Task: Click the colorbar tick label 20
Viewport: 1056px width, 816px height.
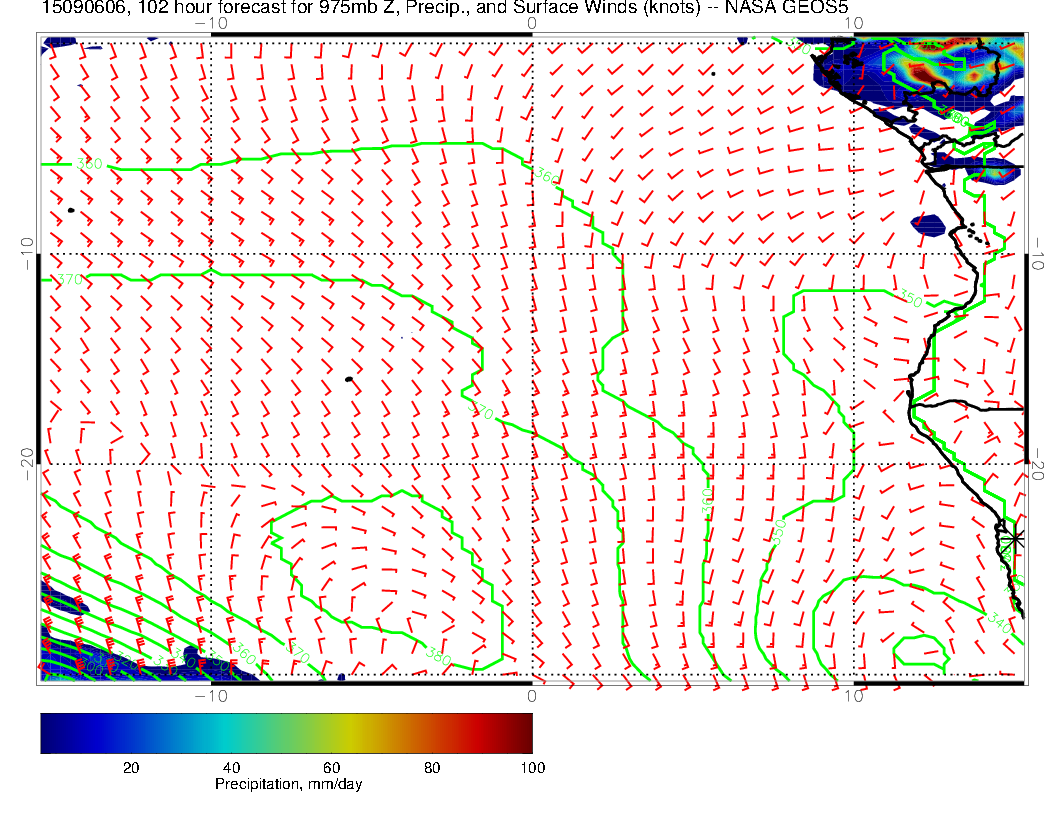Action: (130, 767)
